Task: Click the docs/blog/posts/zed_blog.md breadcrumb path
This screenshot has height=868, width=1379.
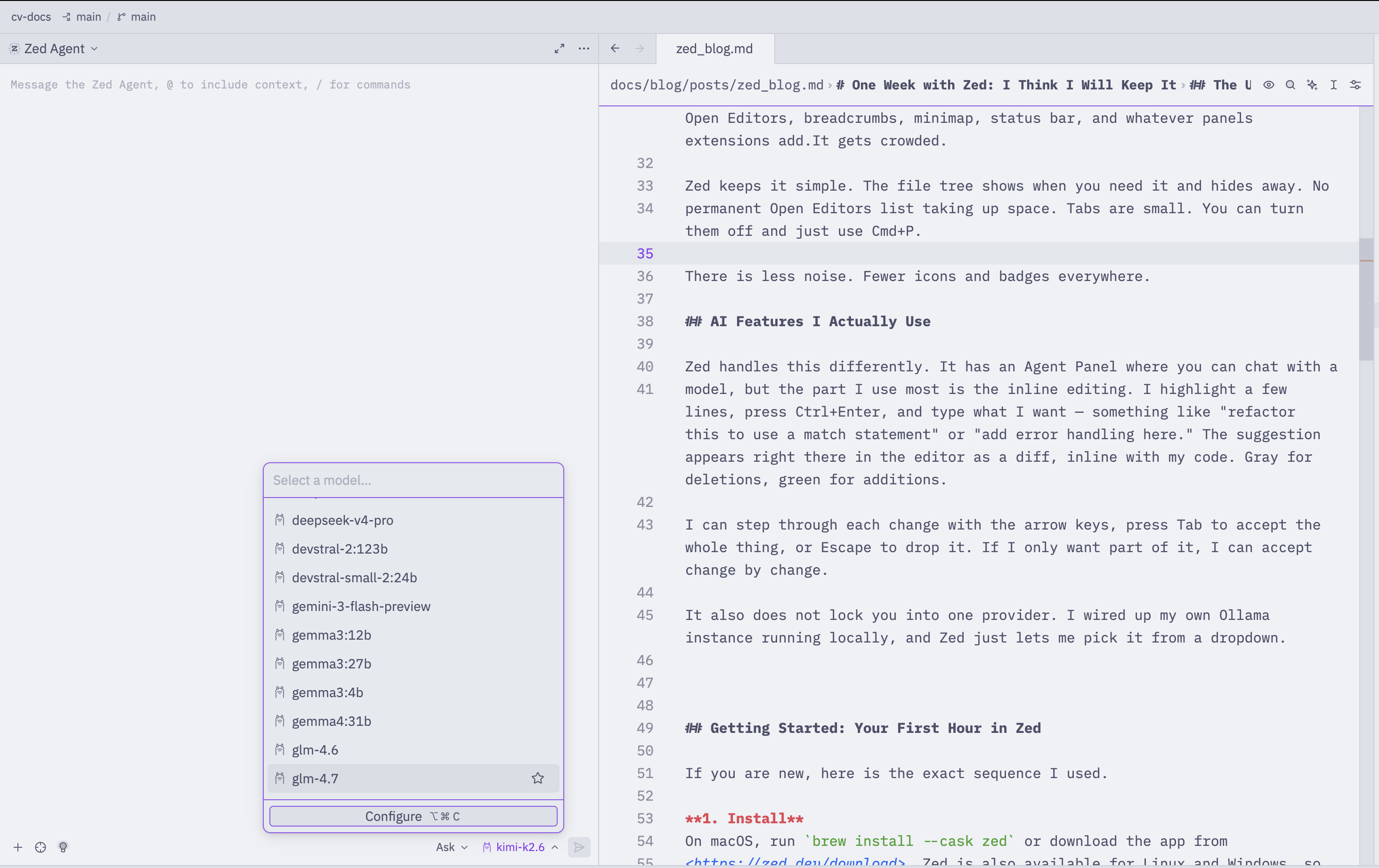Action: point(716,85)
